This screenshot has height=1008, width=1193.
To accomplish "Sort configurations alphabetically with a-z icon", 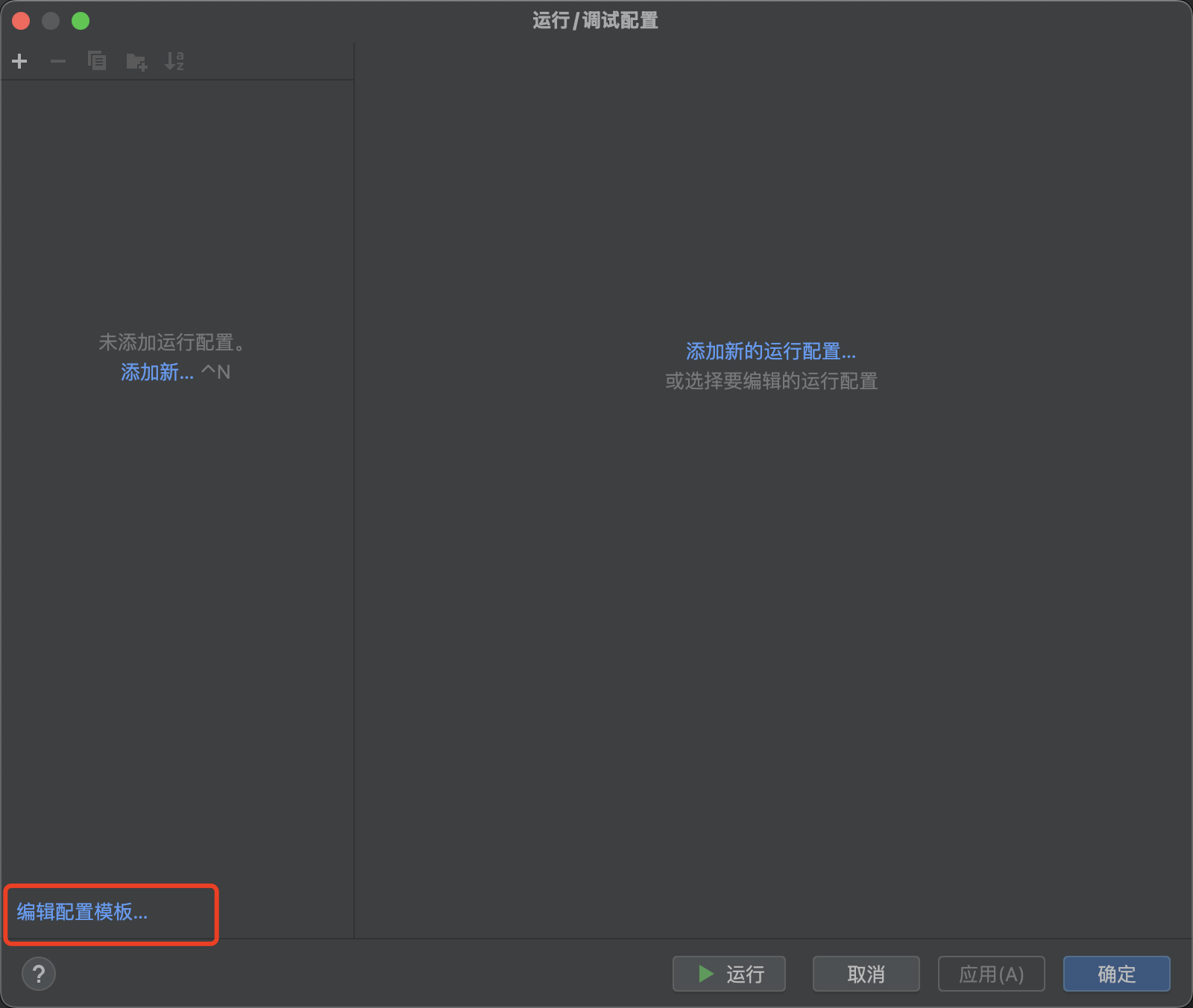I will [x=174, y=61].
